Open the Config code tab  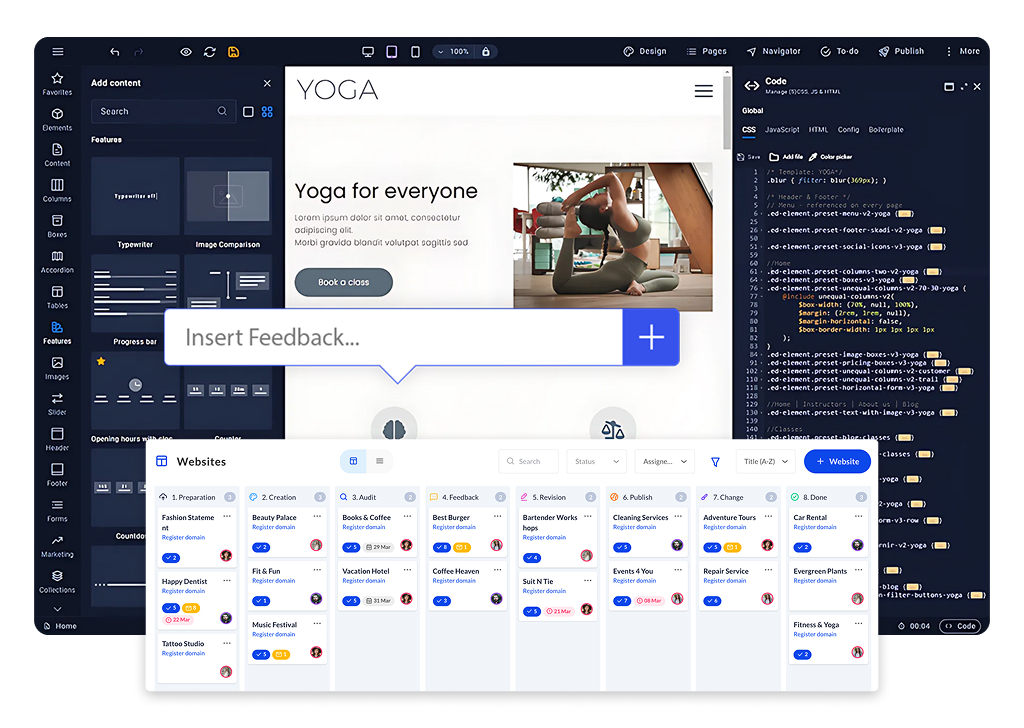coord(848,130)
